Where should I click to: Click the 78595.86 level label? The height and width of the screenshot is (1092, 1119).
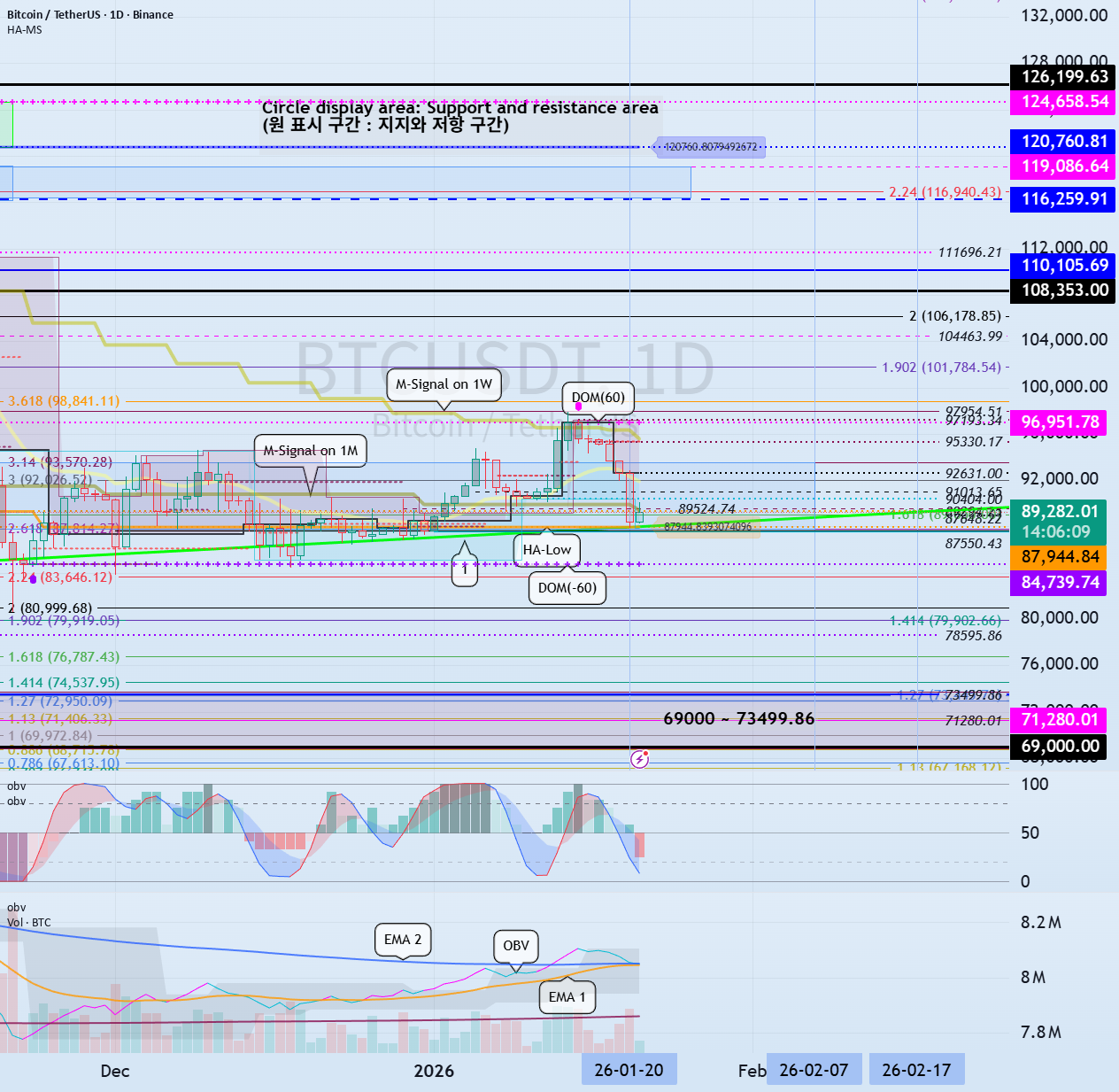[973, 636]
